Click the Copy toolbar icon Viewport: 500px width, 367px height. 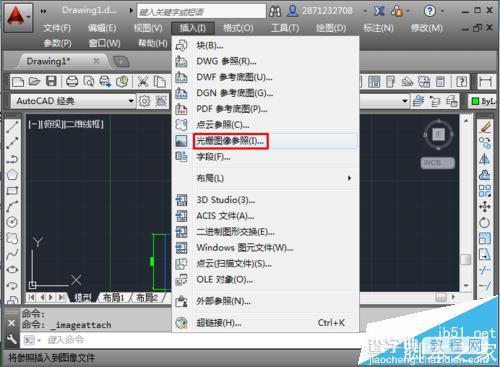click(160, 82)
